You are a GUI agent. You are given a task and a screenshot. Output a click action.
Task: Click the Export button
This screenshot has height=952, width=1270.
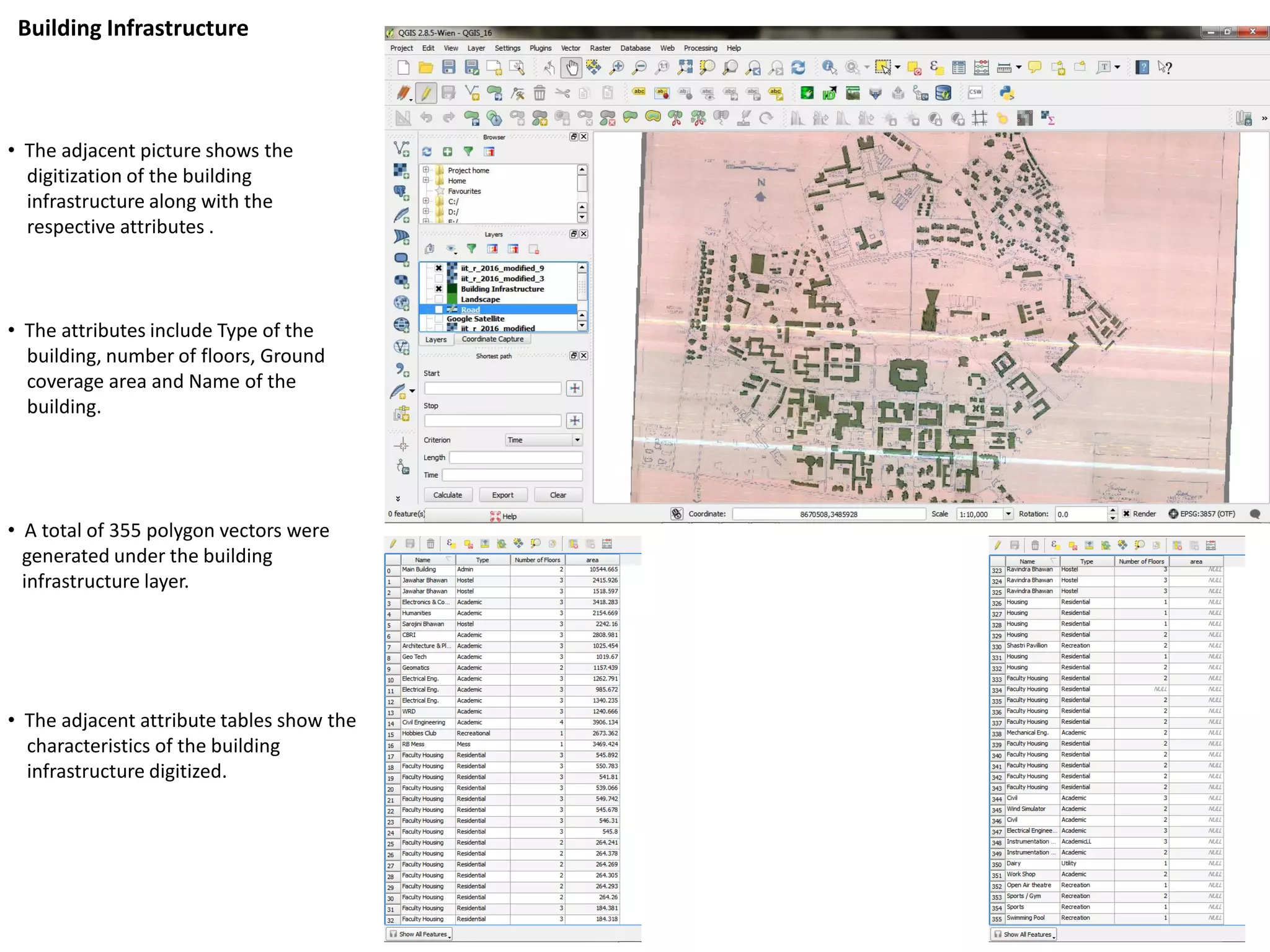(x=502, y=495)
